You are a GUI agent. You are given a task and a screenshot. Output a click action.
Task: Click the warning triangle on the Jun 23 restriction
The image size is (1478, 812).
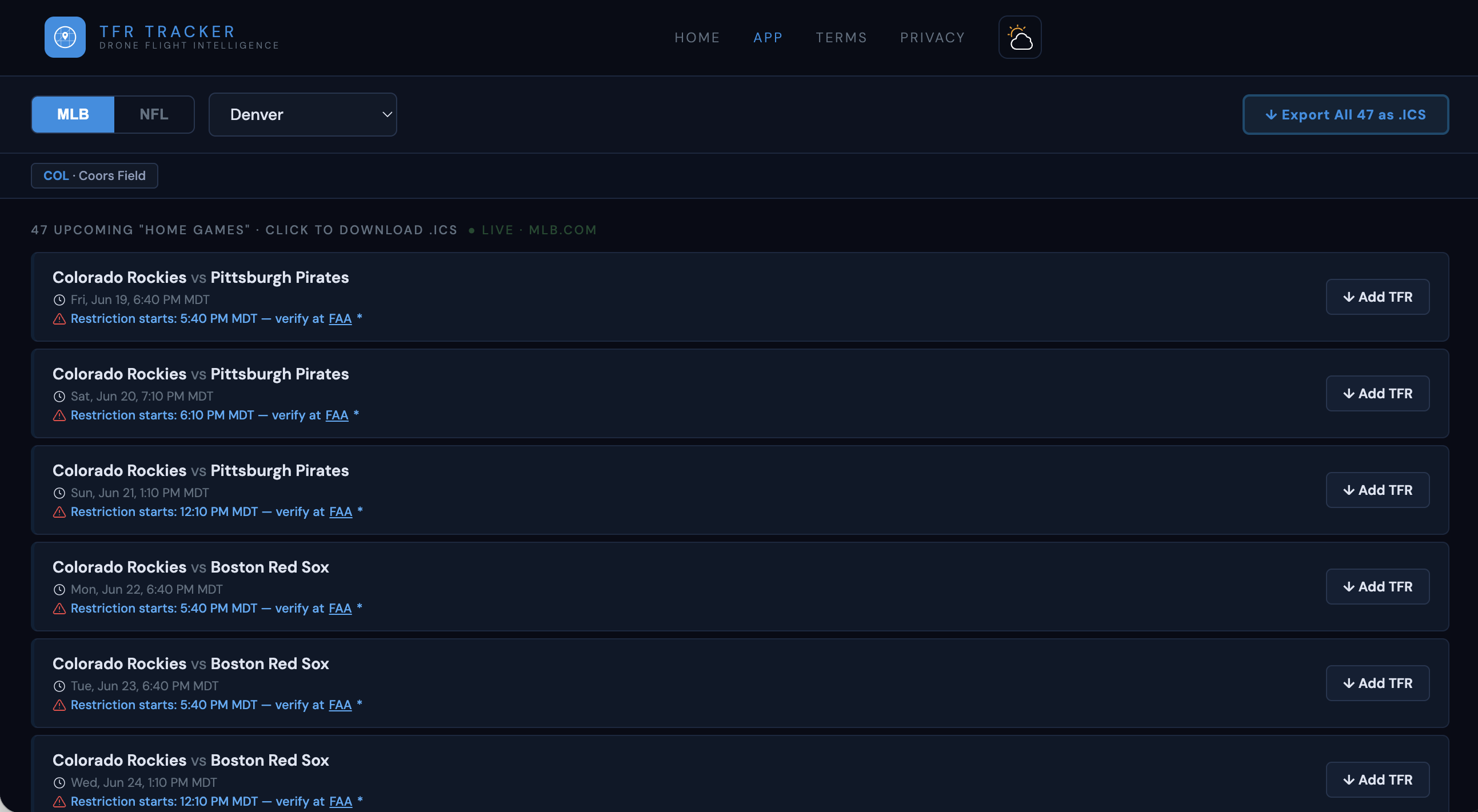(59, 705)
